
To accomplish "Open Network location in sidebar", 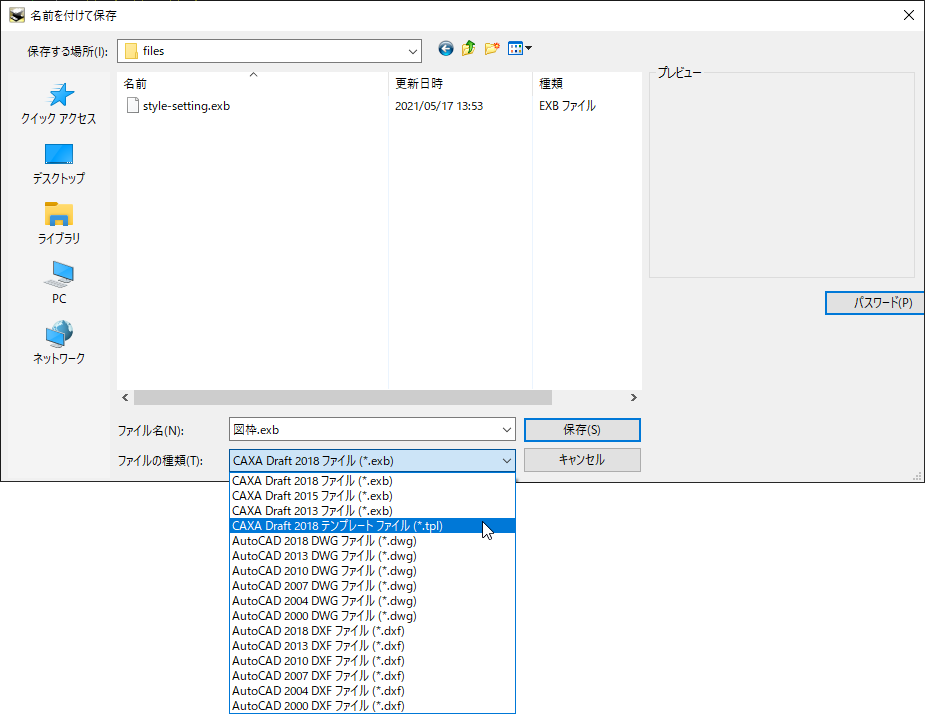I will point(59,344).
